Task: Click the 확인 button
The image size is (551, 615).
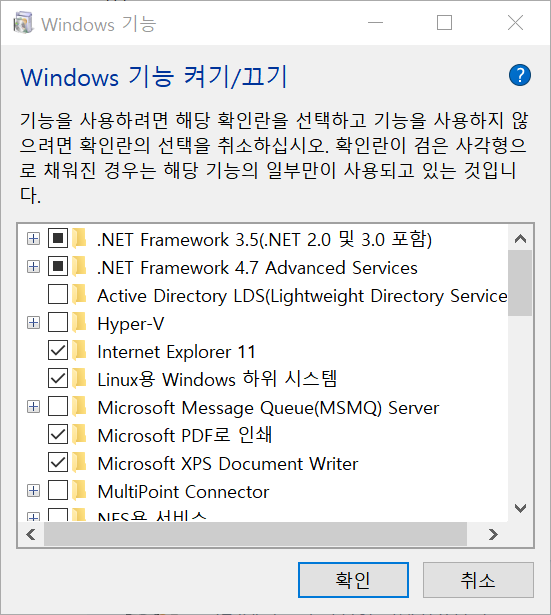Action: coord(353,580)
